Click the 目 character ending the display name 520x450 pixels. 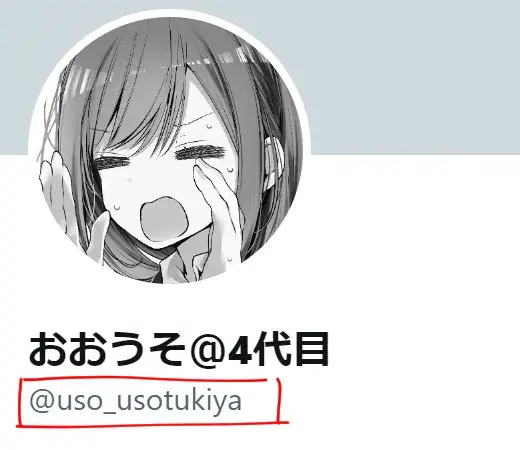312,349
